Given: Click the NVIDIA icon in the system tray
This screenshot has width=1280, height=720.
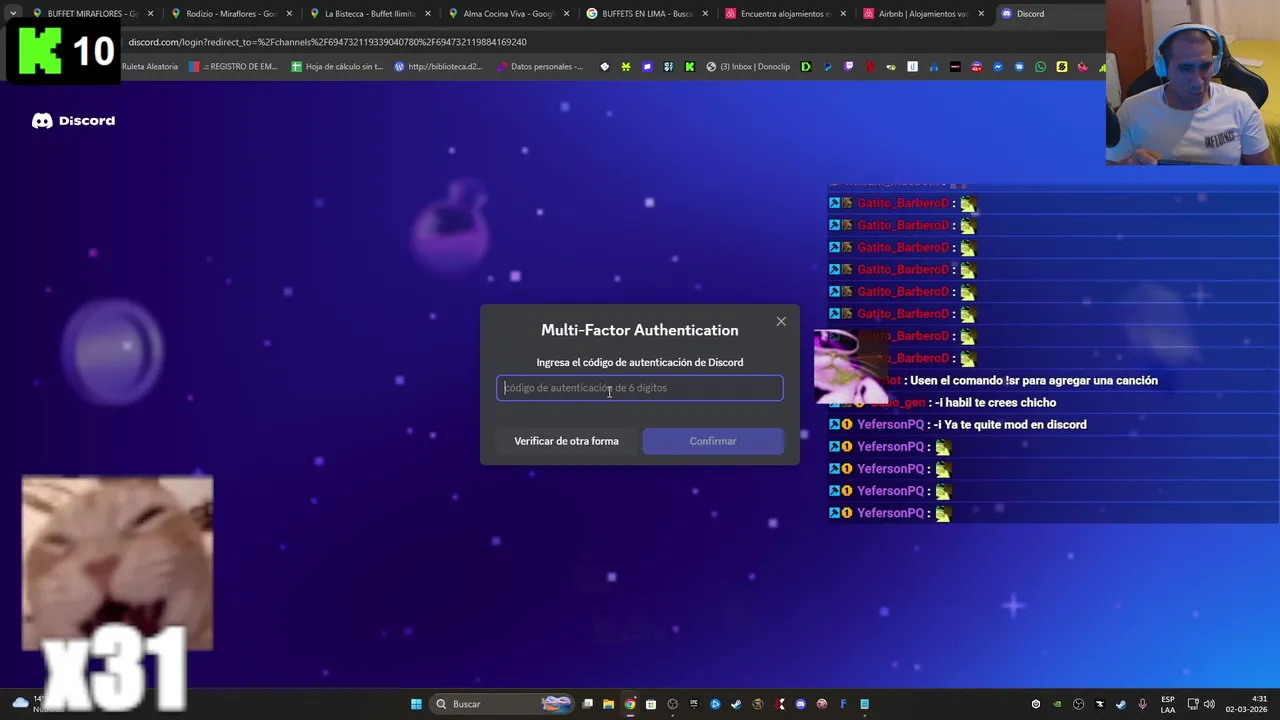Looking at the screenshot, I should click(x=1057, y=704).
